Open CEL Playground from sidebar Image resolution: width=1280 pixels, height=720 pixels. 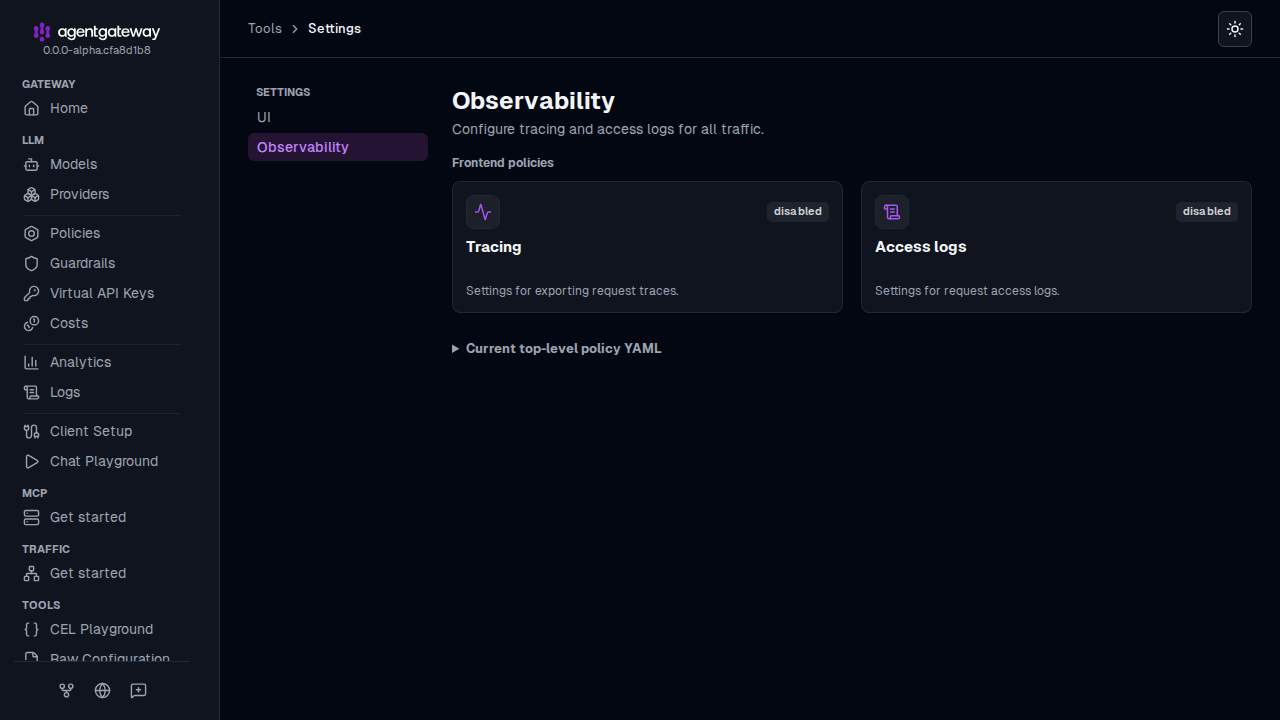pos(101,629)
